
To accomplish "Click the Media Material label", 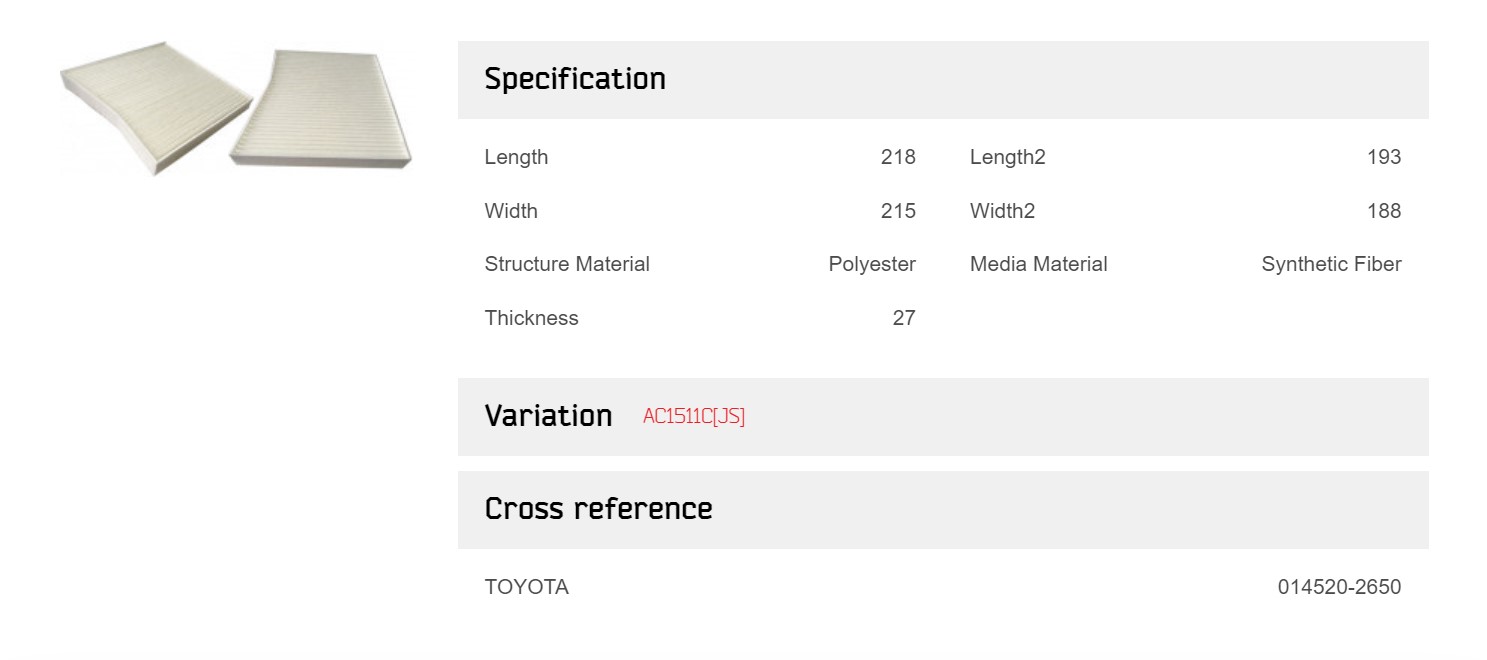I will click(1039, 264).
